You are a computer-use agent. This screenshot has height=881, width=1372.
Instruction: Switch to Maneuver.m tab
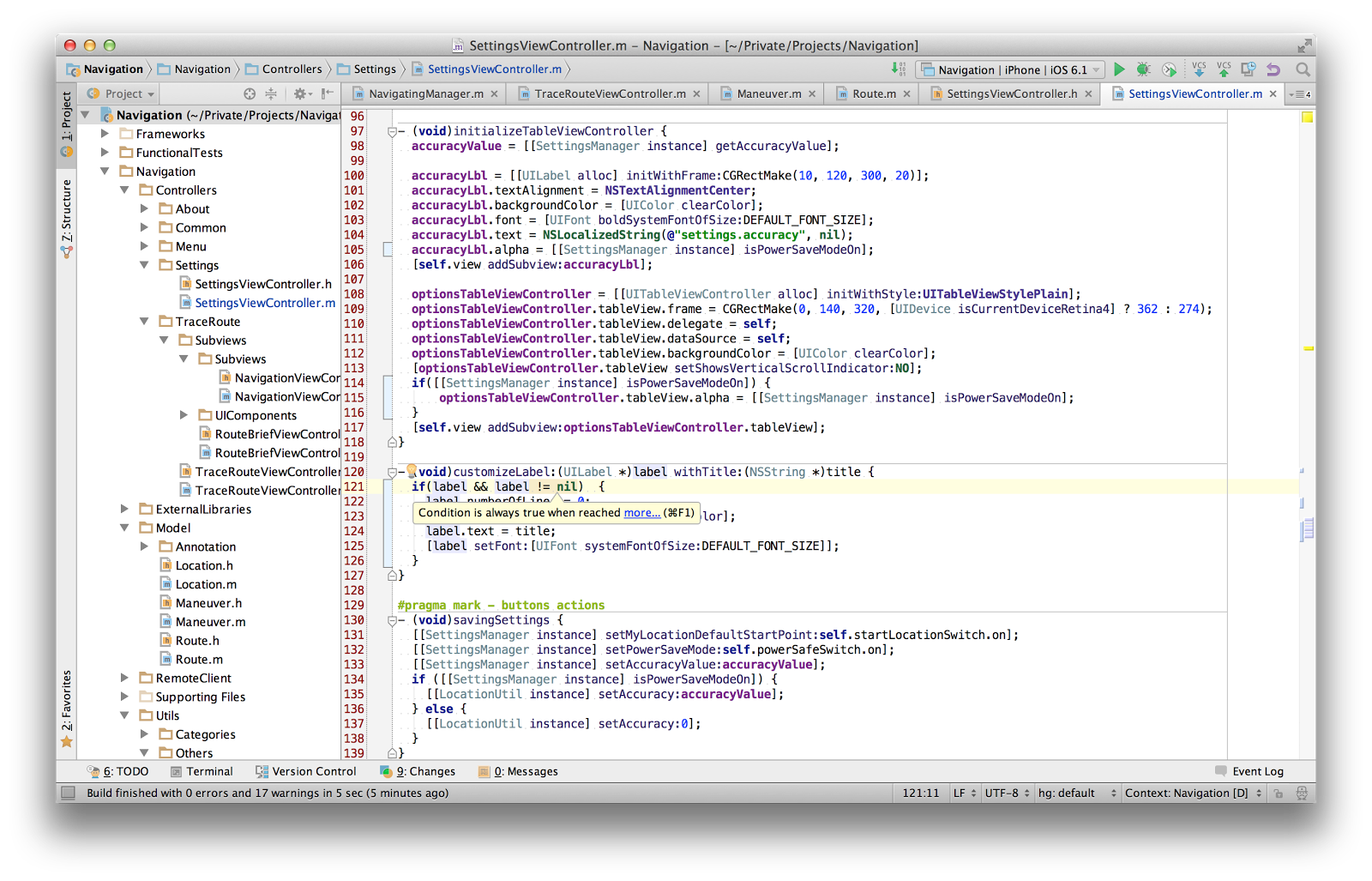[769, 94]
